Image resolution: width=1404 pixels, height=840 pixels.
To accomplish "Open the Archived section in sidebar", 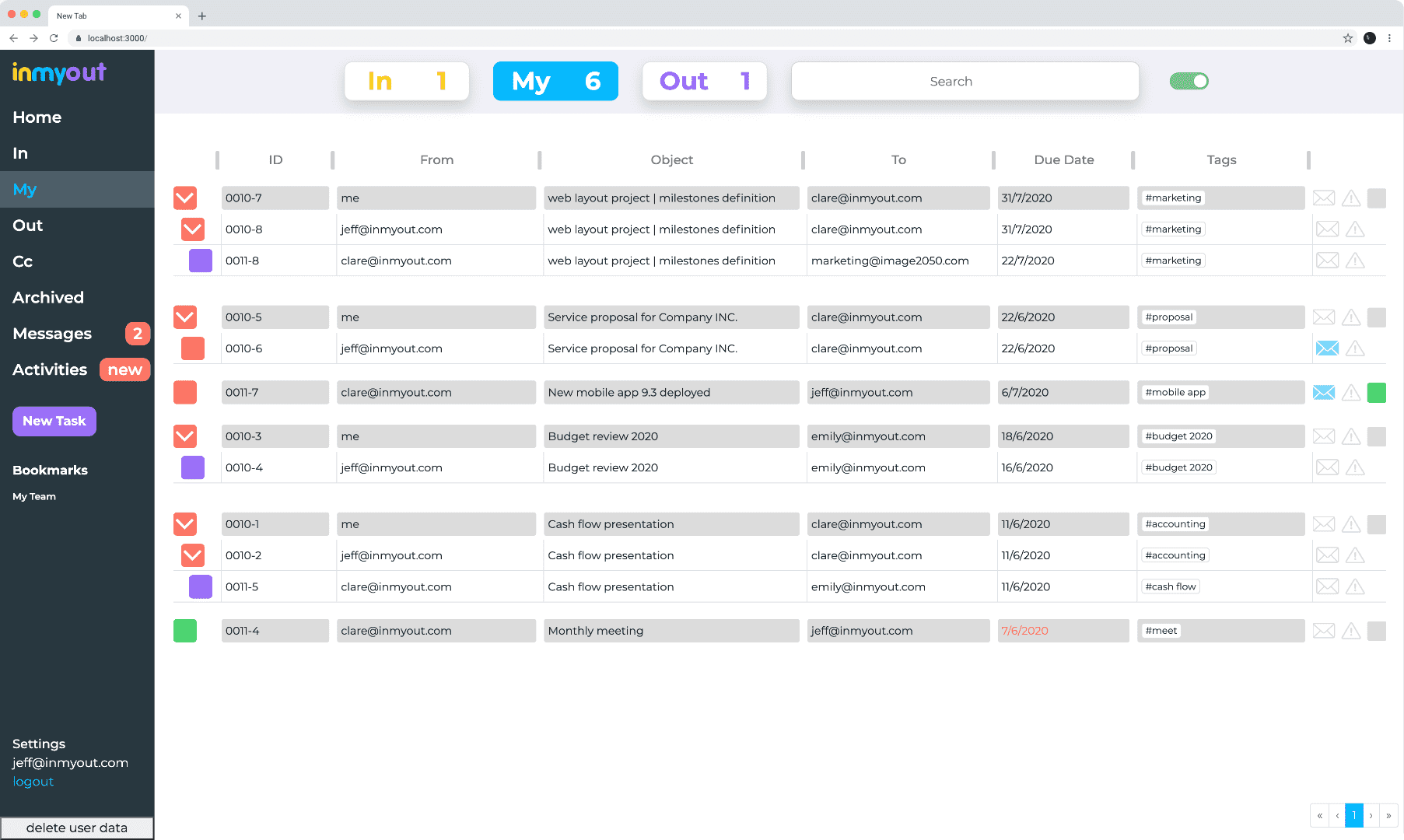I will coord(48,298).
